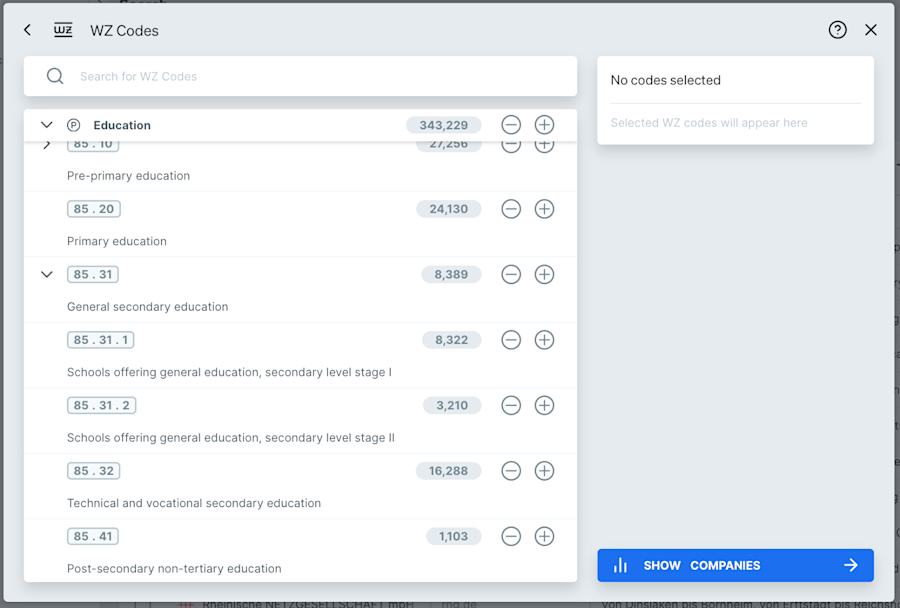Close the WZ Codes dialog
The image size is (900, 608).
point(871,30)
